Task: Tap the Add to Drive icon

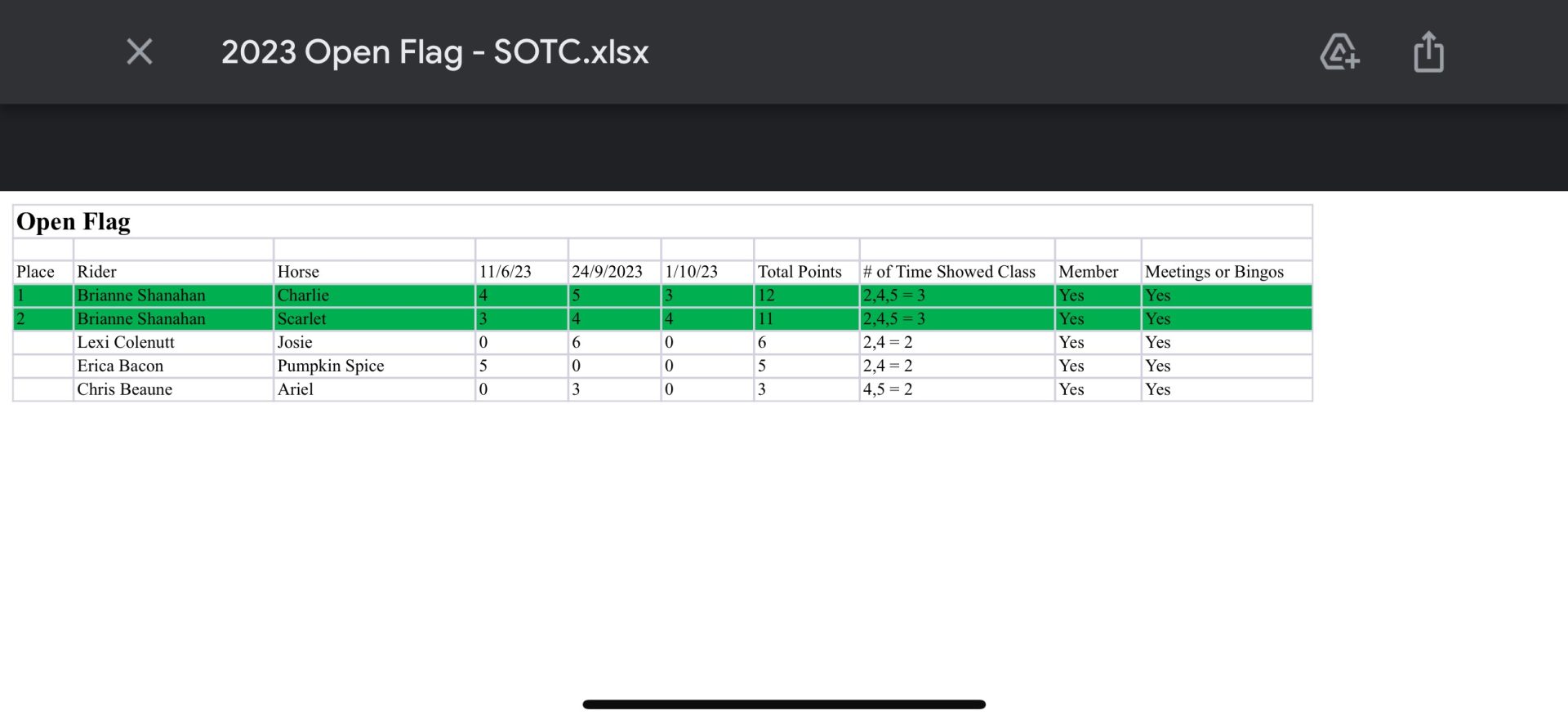Action: click(1339, 52)
